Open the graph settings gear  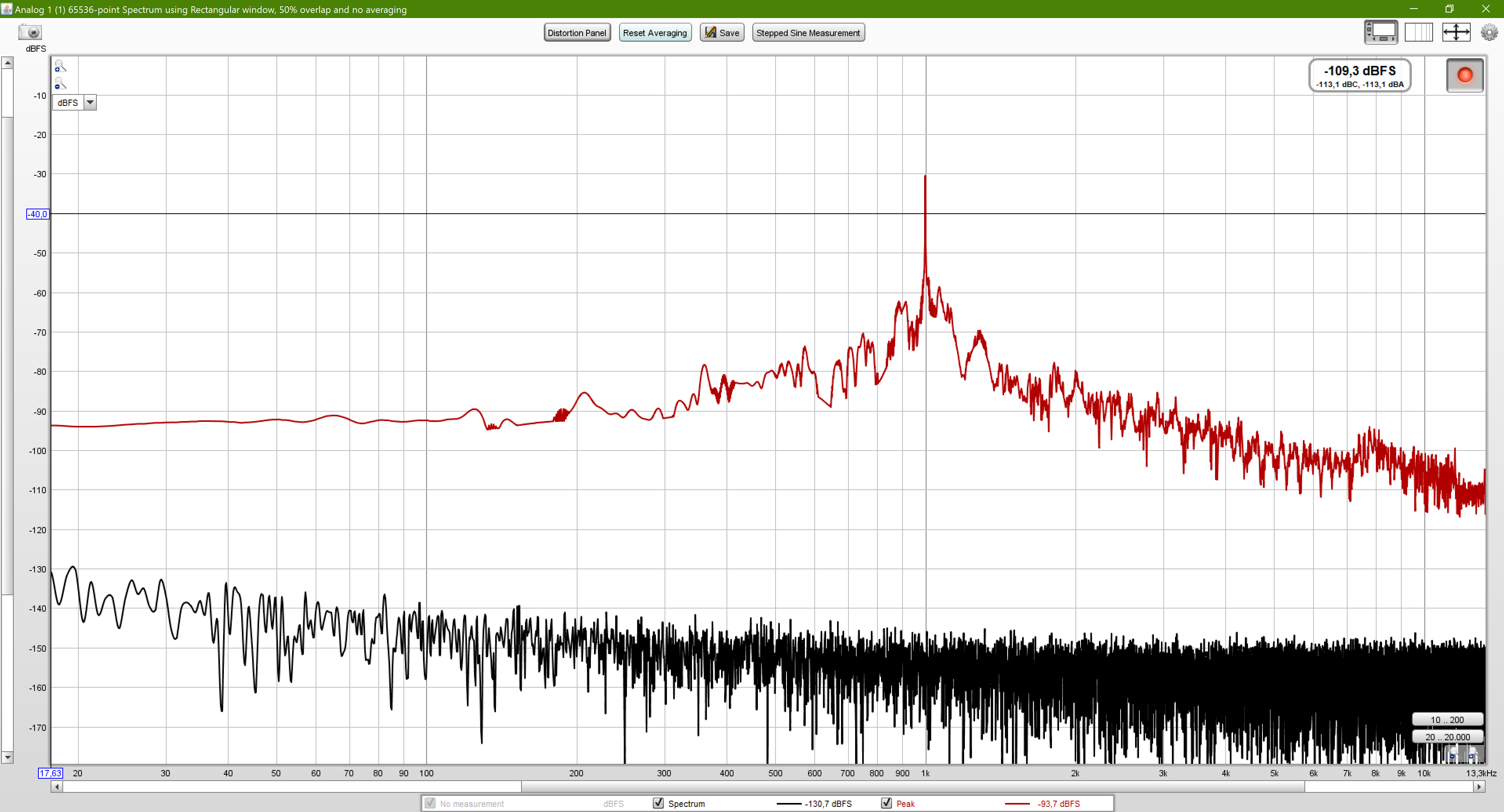point(1489,32)
